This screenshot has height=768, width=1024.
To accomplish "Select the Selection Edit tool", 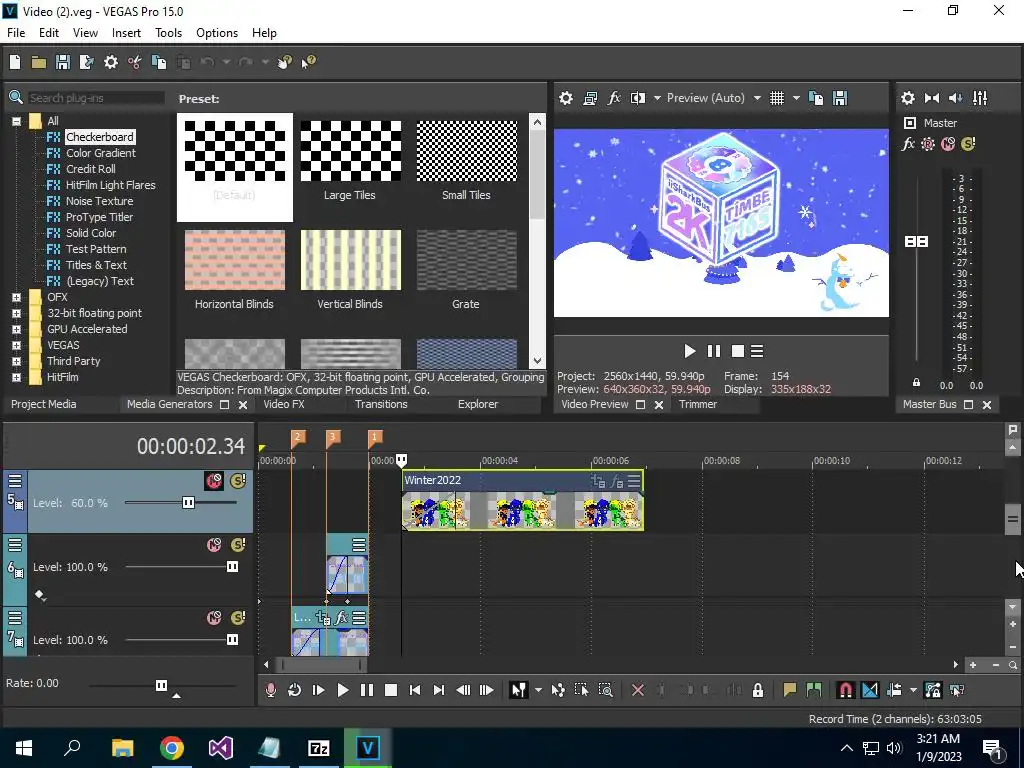I will click(581, 690).
